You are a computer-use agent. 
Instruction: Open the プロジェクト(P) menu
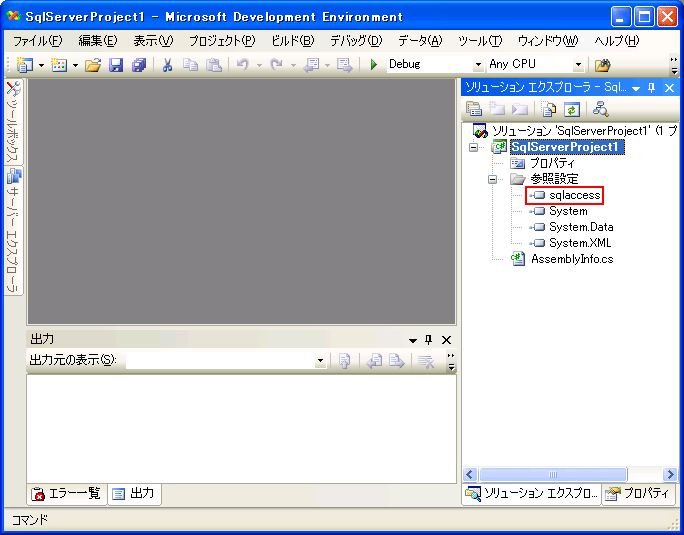(222, 41)
